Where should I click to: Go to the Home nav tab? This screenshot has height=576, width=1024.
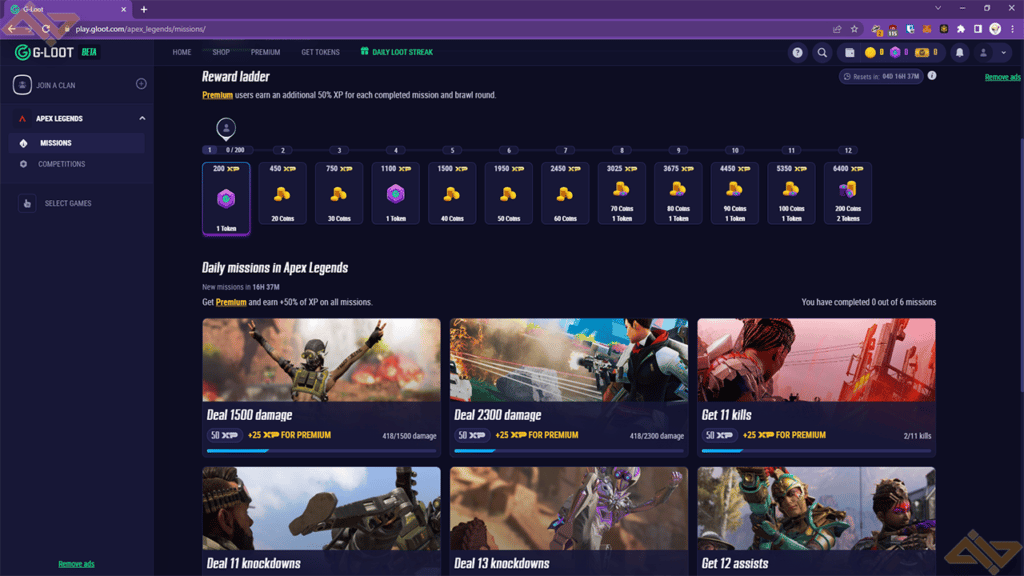(x=182, y=52)
